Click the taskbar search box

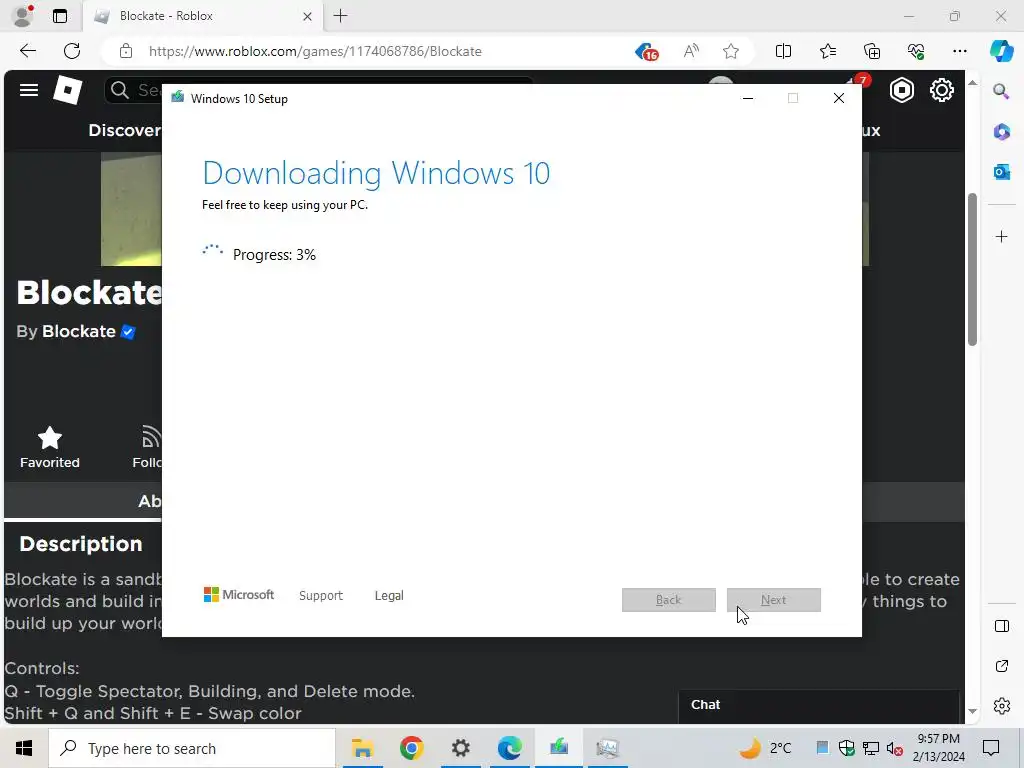pyautogui.click(x=192, y=748)
